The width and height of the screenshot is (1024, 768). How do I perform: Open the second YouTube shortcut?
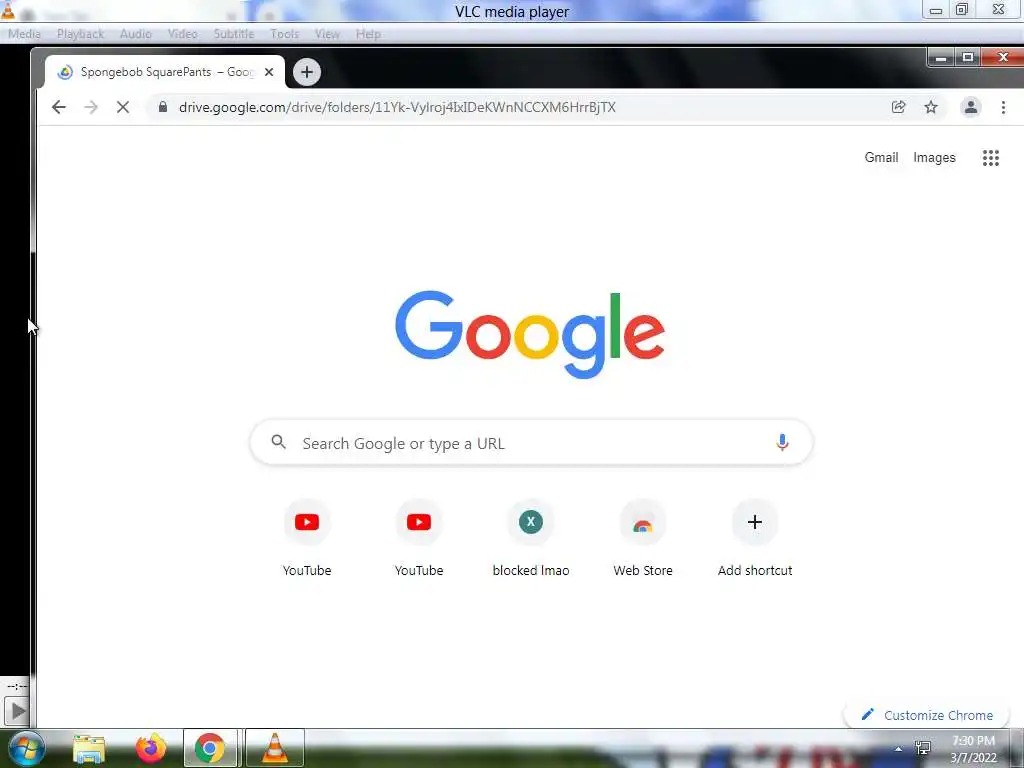click(x=419, y=539)
